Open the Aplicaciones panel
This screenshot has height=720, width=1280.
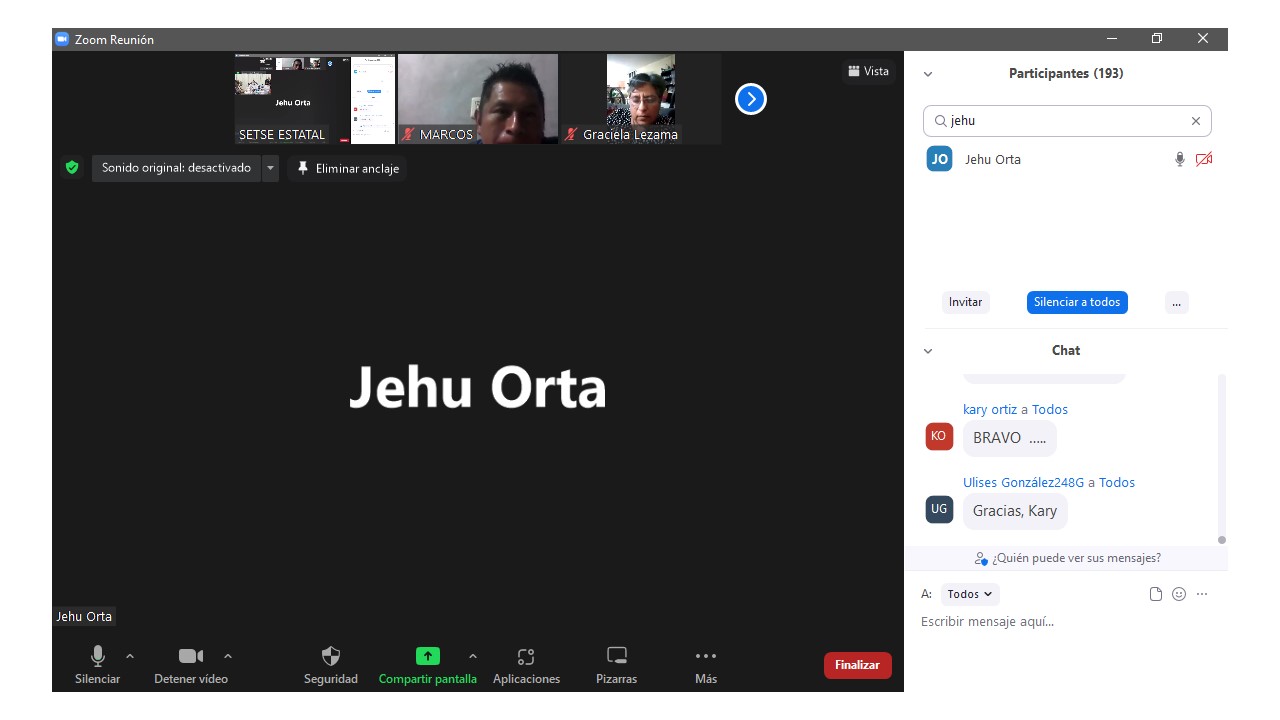pyautogui.click(x=527, y=665)
